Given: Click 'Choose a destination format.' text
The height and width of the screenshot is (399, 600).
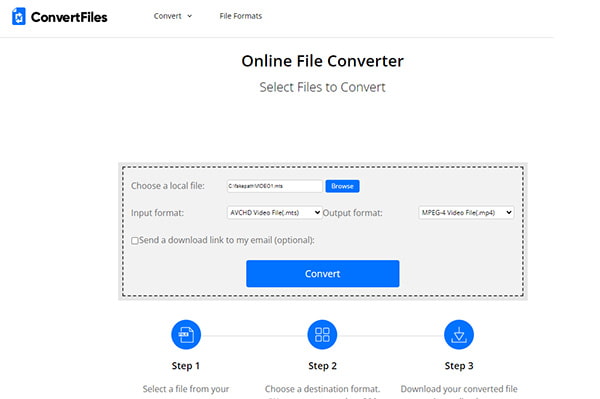Looking at the screenshot, I should click(322, 389).
